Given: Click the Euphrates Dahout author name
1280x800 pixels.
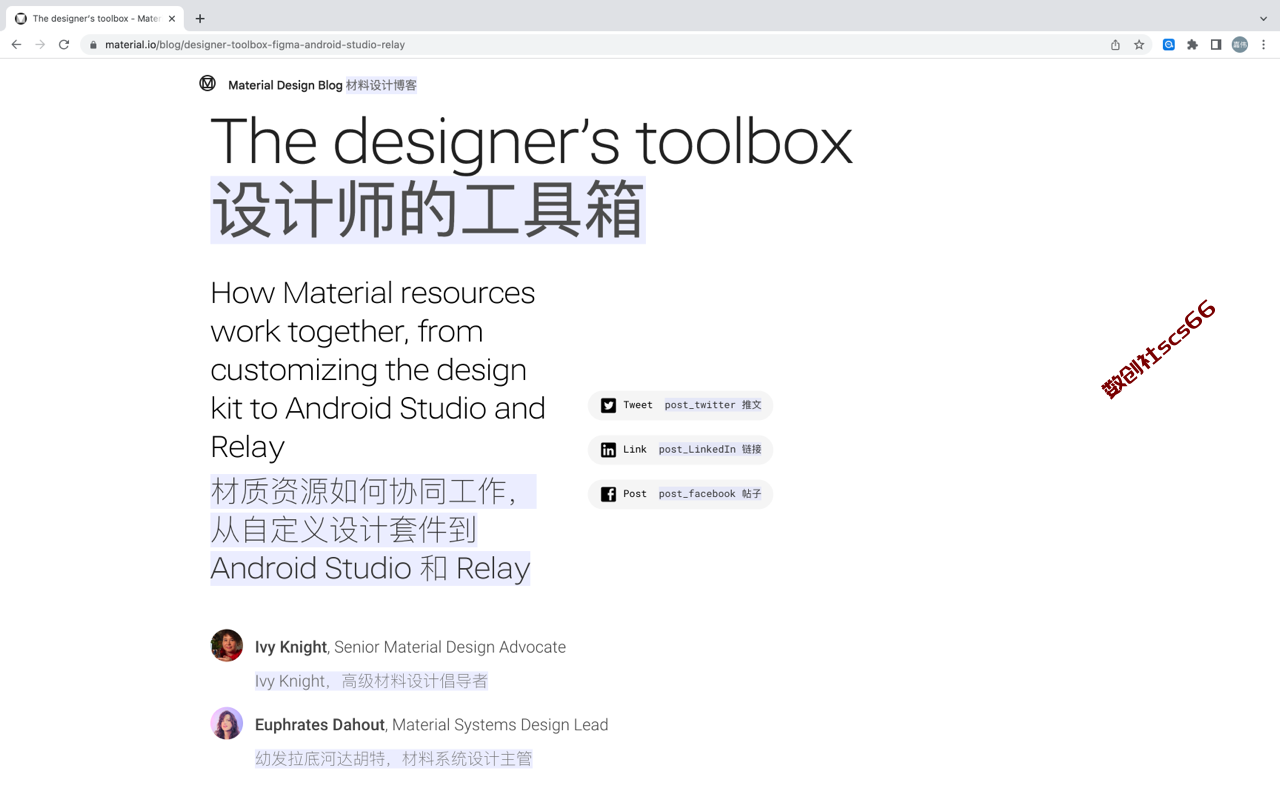Looking at the screenshot, I should point(320,725).
